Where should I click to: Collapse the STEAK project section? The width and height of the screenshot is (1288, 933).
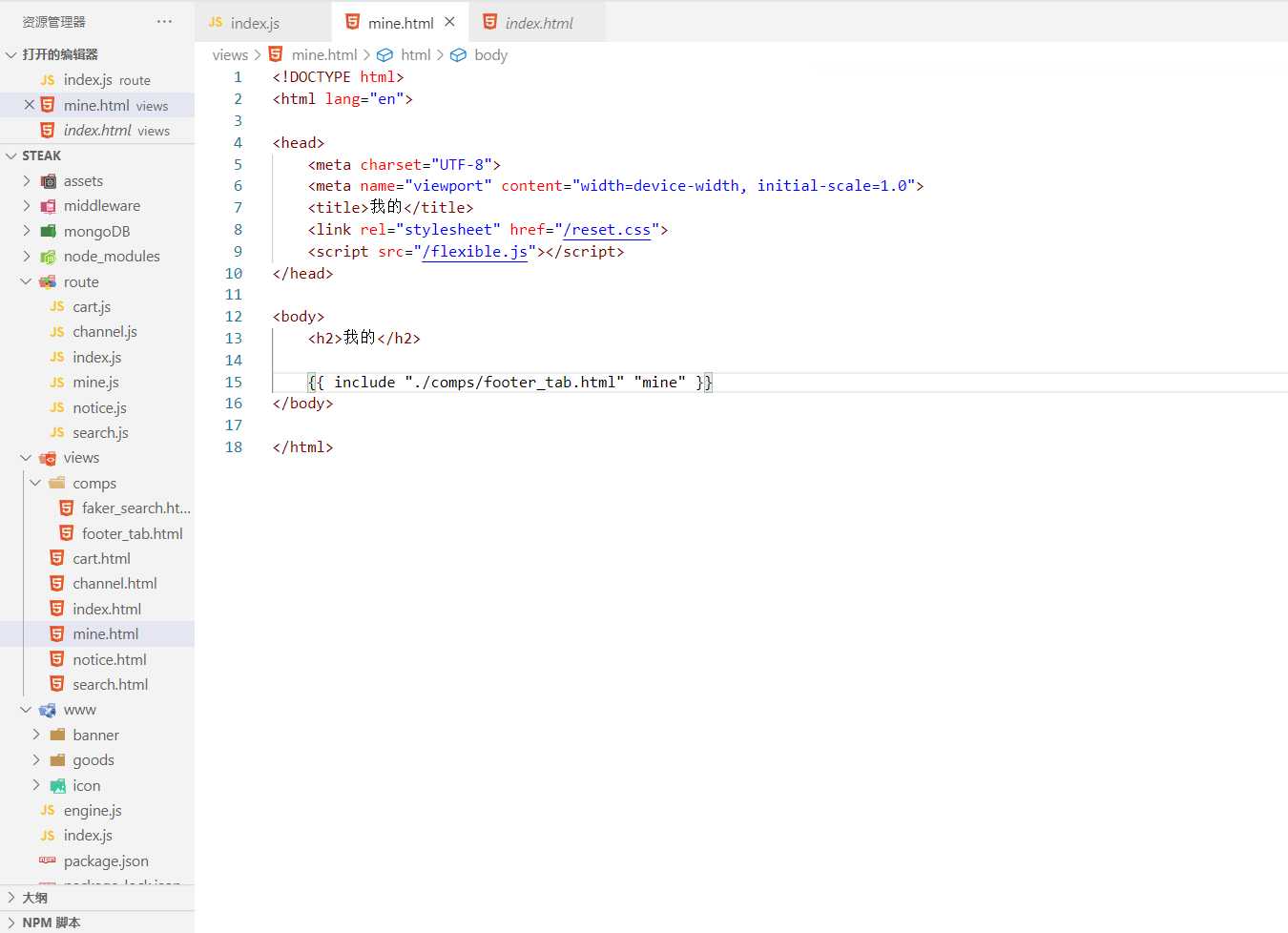tap(11, 155)
